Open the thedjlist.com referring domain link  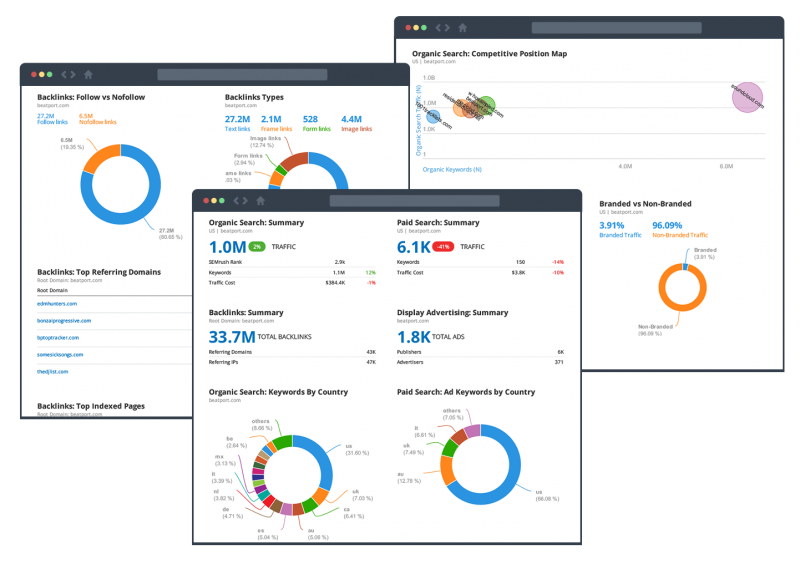(53, 372)
